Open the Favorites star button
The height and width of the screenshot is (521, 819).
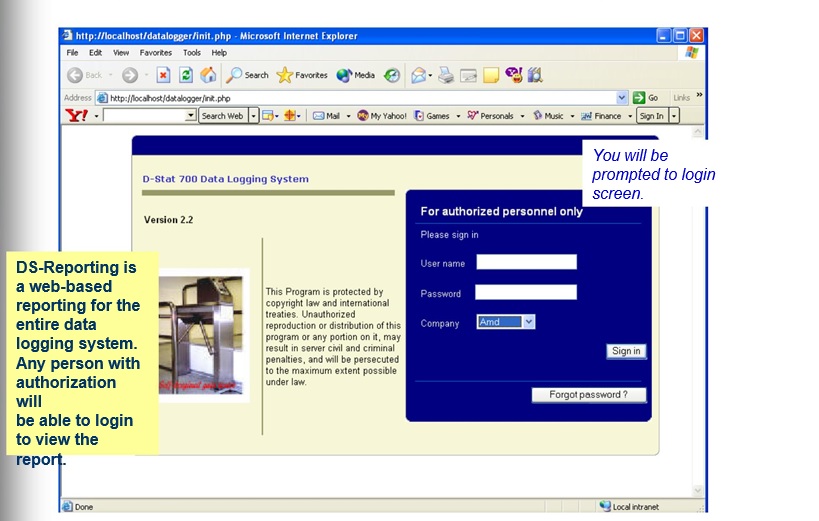[302, 75]
